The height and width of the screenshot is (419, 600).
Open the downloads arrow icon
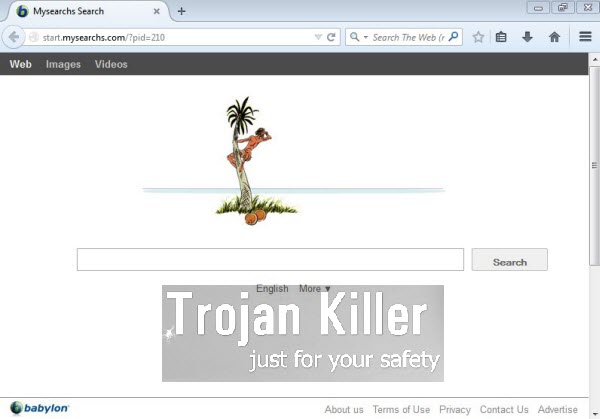click(x=527, y=37)
